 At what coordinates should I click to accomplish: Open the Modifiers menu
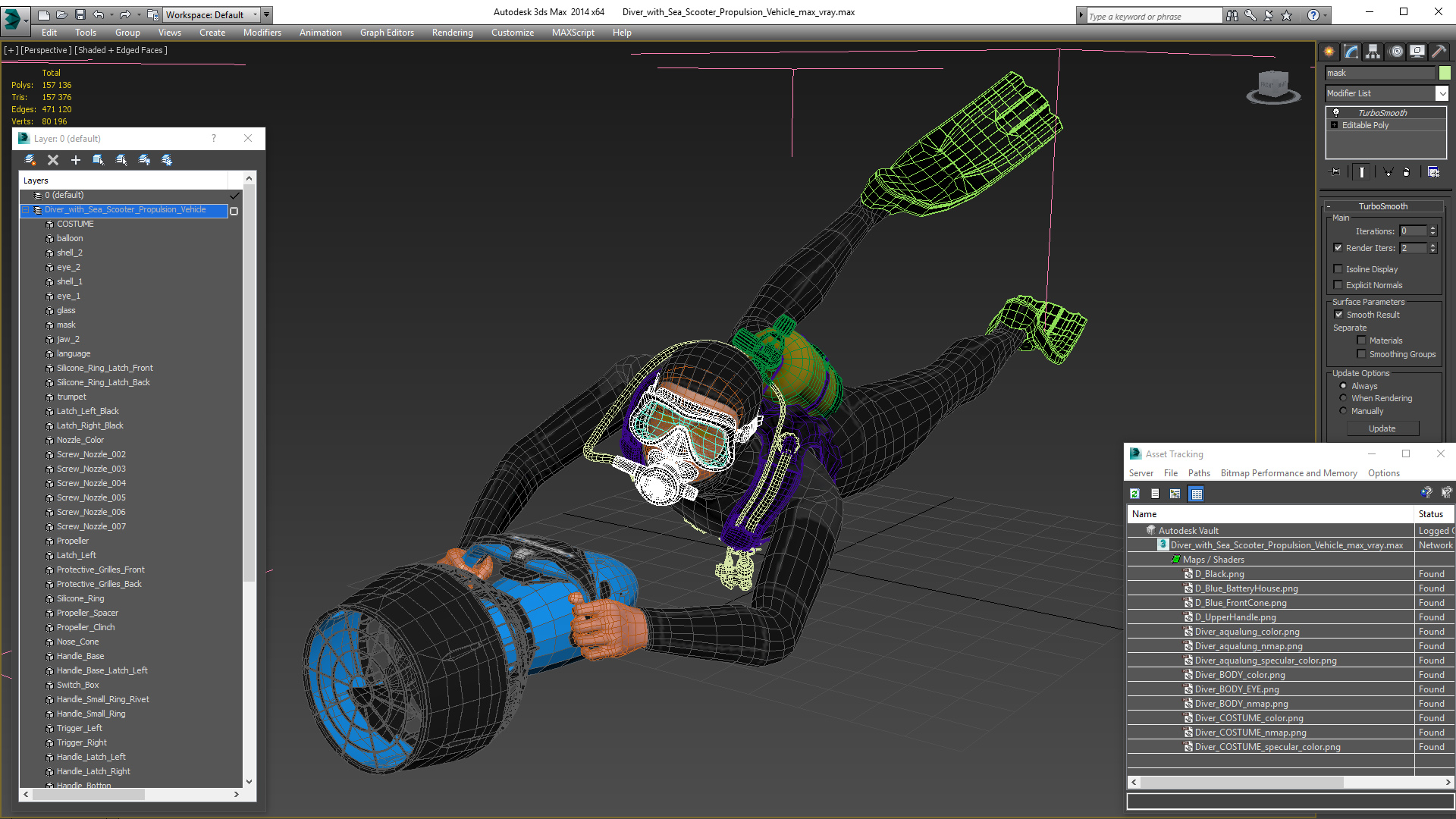tap(262, 33)
